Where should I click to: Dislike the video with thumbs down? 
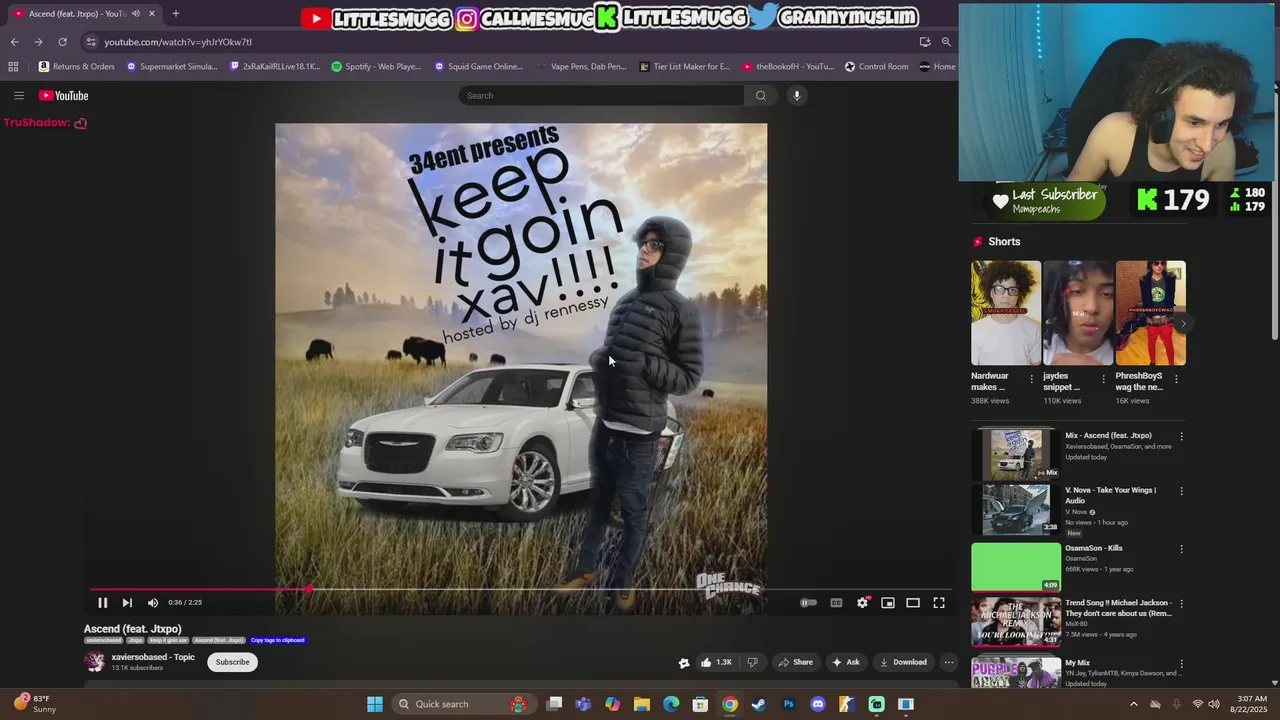pos(753,662)
